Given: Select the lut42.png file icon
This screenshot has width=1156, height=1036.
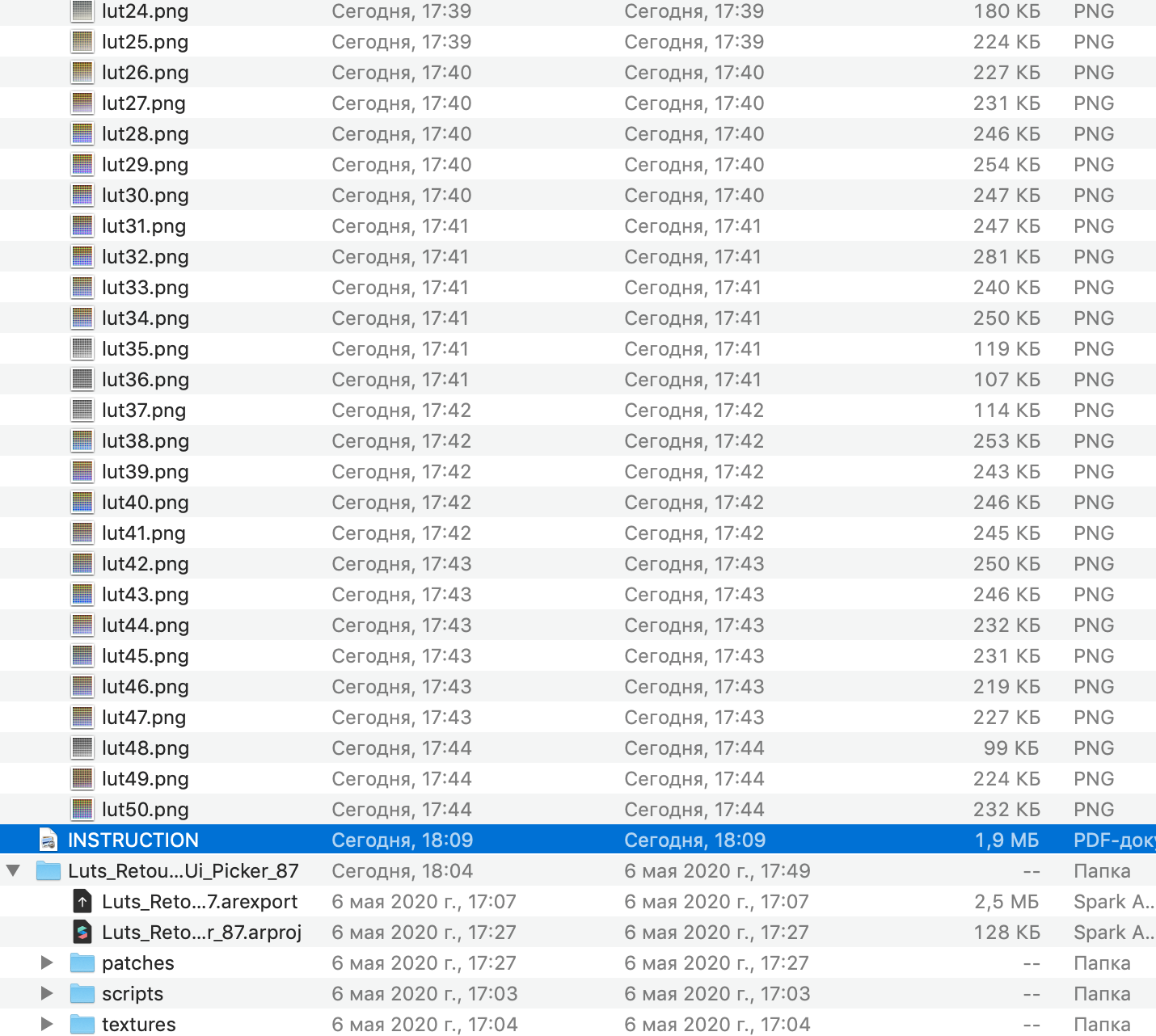Looking at the screenshot, I should tap(82, 564).
